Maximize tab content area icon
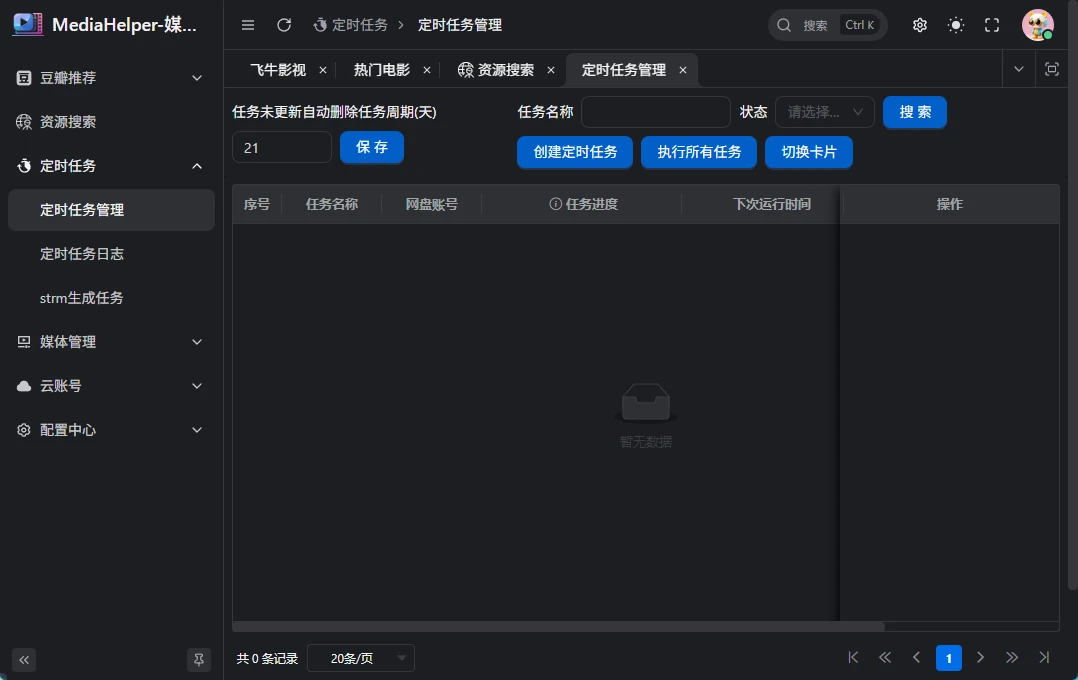Screen dimensions: 1078x680 click(x=1051, y=69)
